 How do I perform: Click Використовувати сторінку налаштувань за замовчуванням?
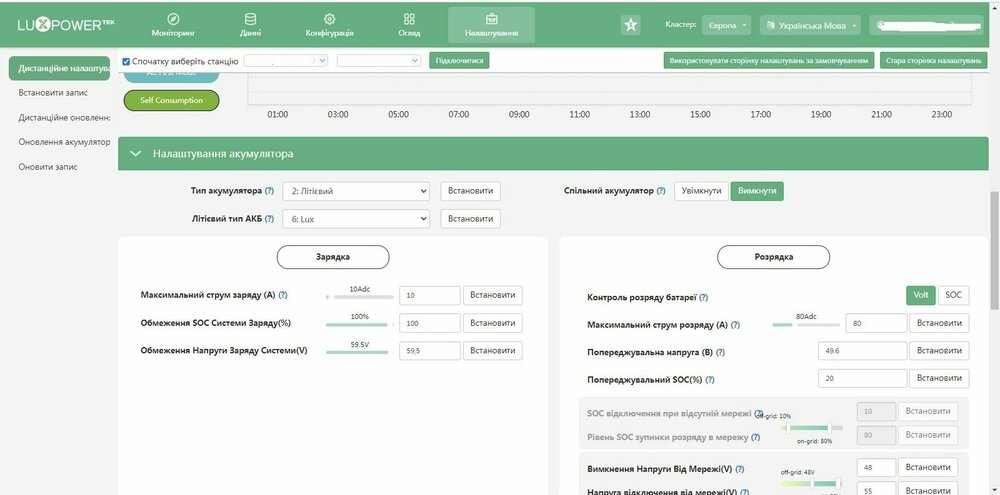(768, 61)
